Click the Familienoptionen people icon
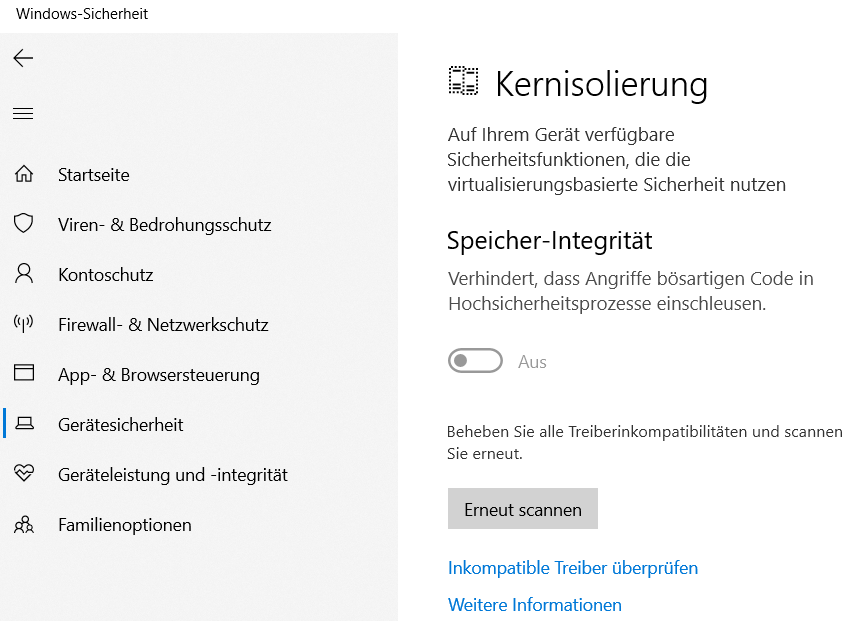 tap(24, 524)
